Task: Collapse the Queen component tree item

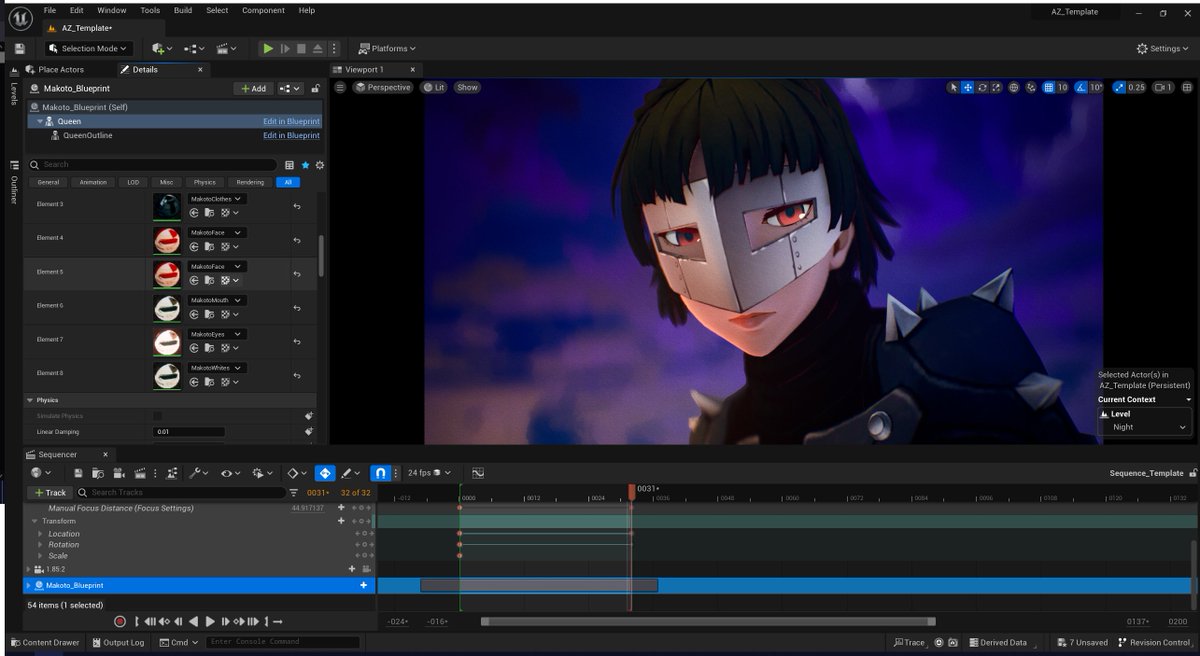Action: [40, 121]
